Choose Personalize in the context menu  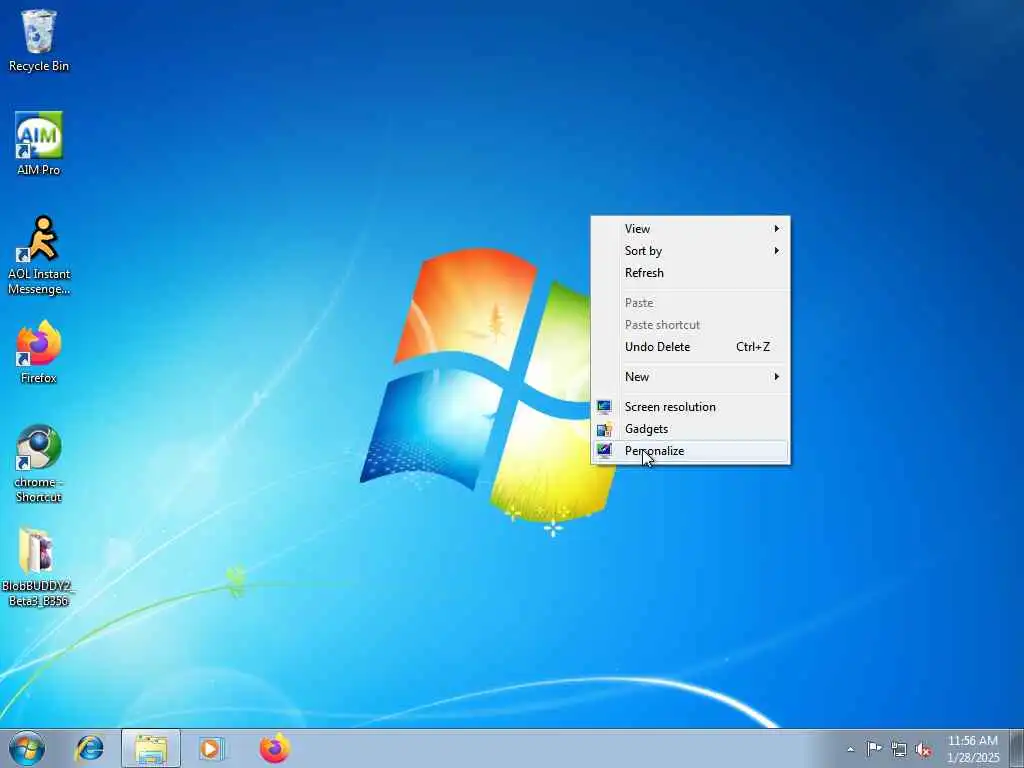[690, 451]
